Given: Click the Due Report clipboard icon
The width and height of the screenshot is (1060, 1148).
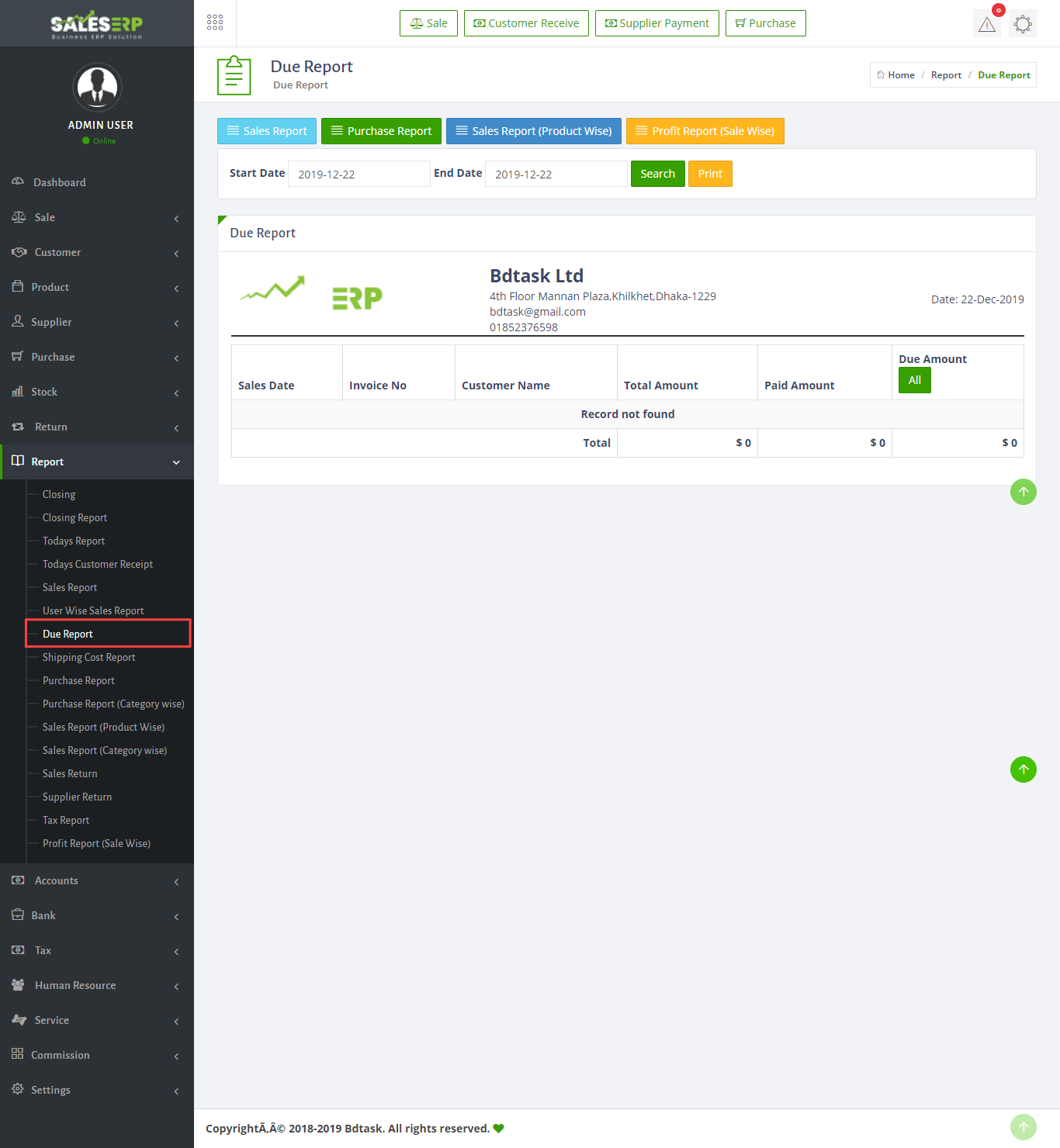Looking at the screenshot, I should pyautogui.click(x=234, y=75).
